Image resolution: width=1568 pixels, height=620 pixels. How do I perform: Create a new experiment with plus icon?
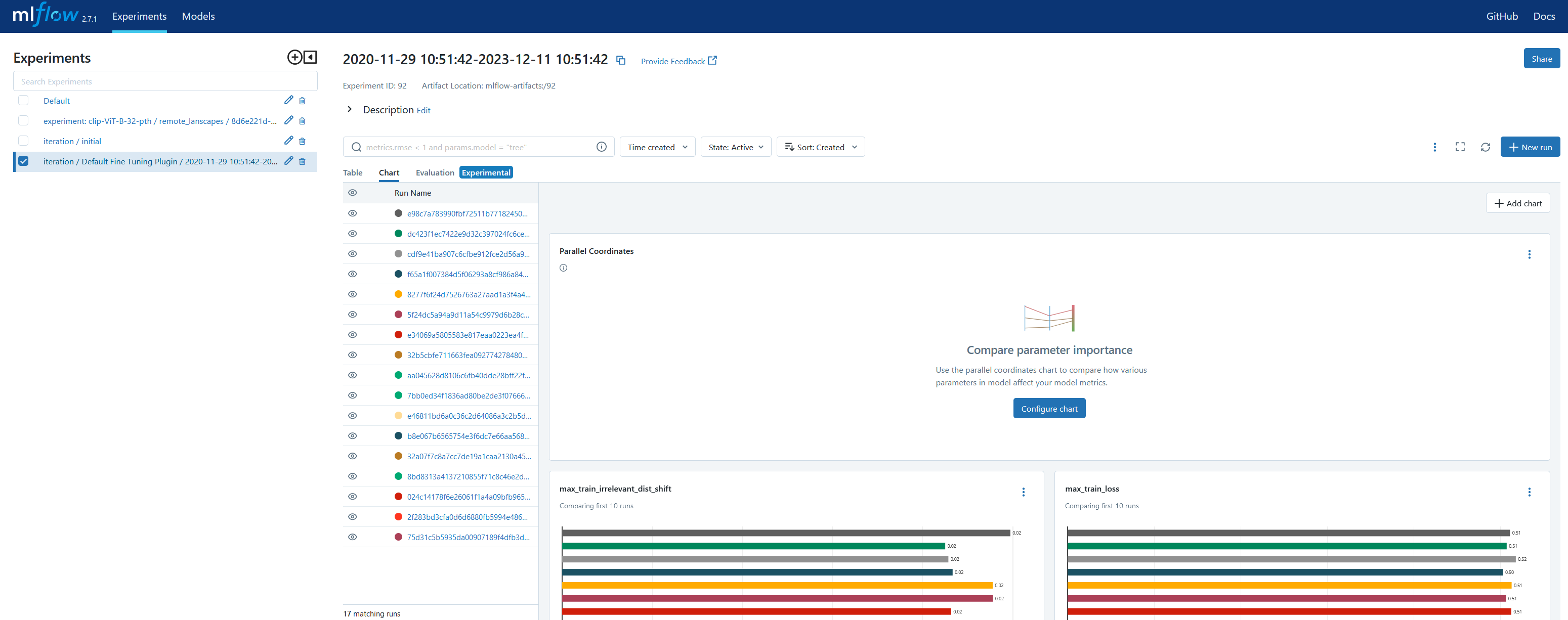pos(294,57)
